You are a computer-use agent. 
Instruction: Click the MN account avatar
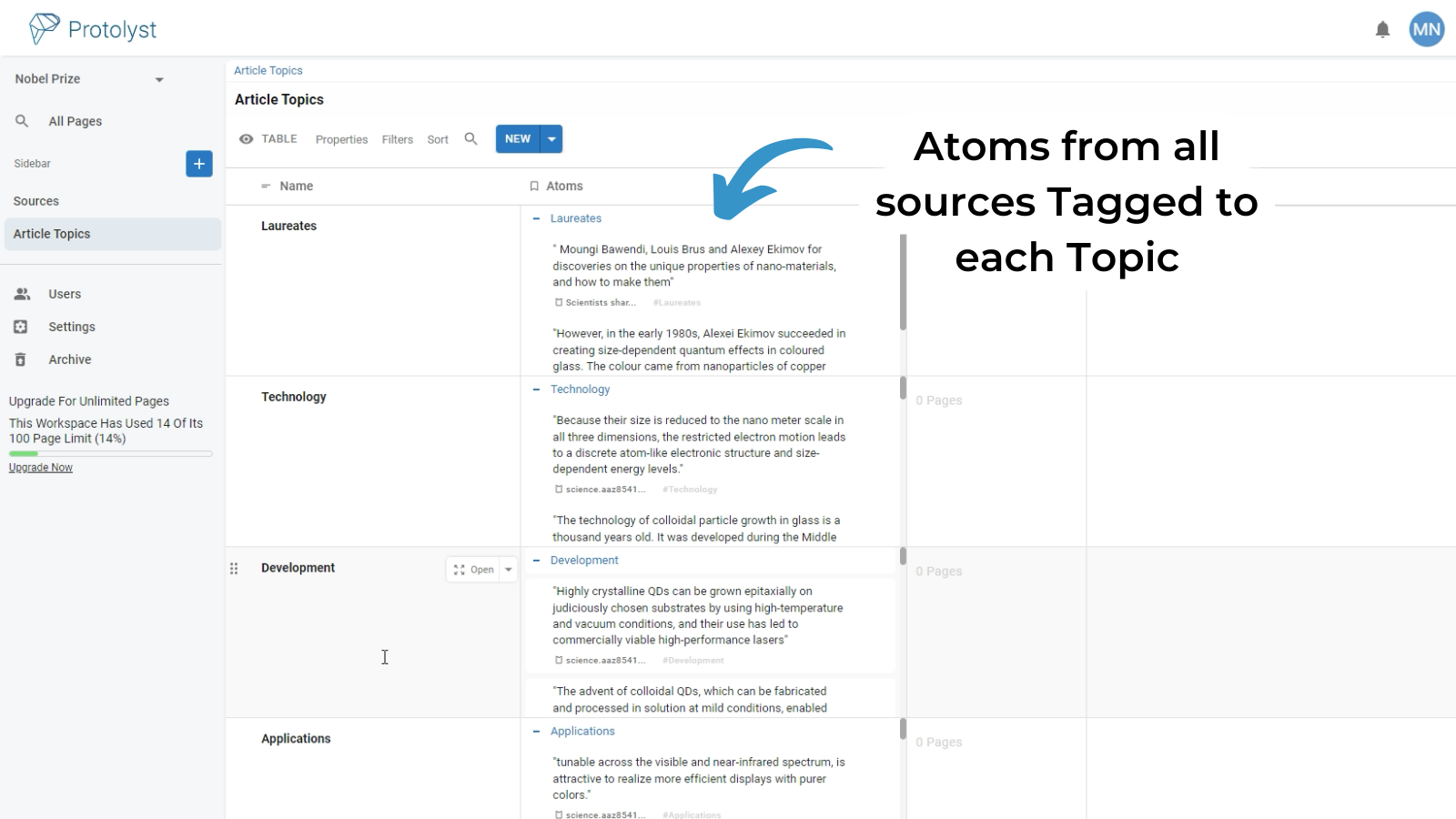pyautogui.click(x=1426, y=28)
